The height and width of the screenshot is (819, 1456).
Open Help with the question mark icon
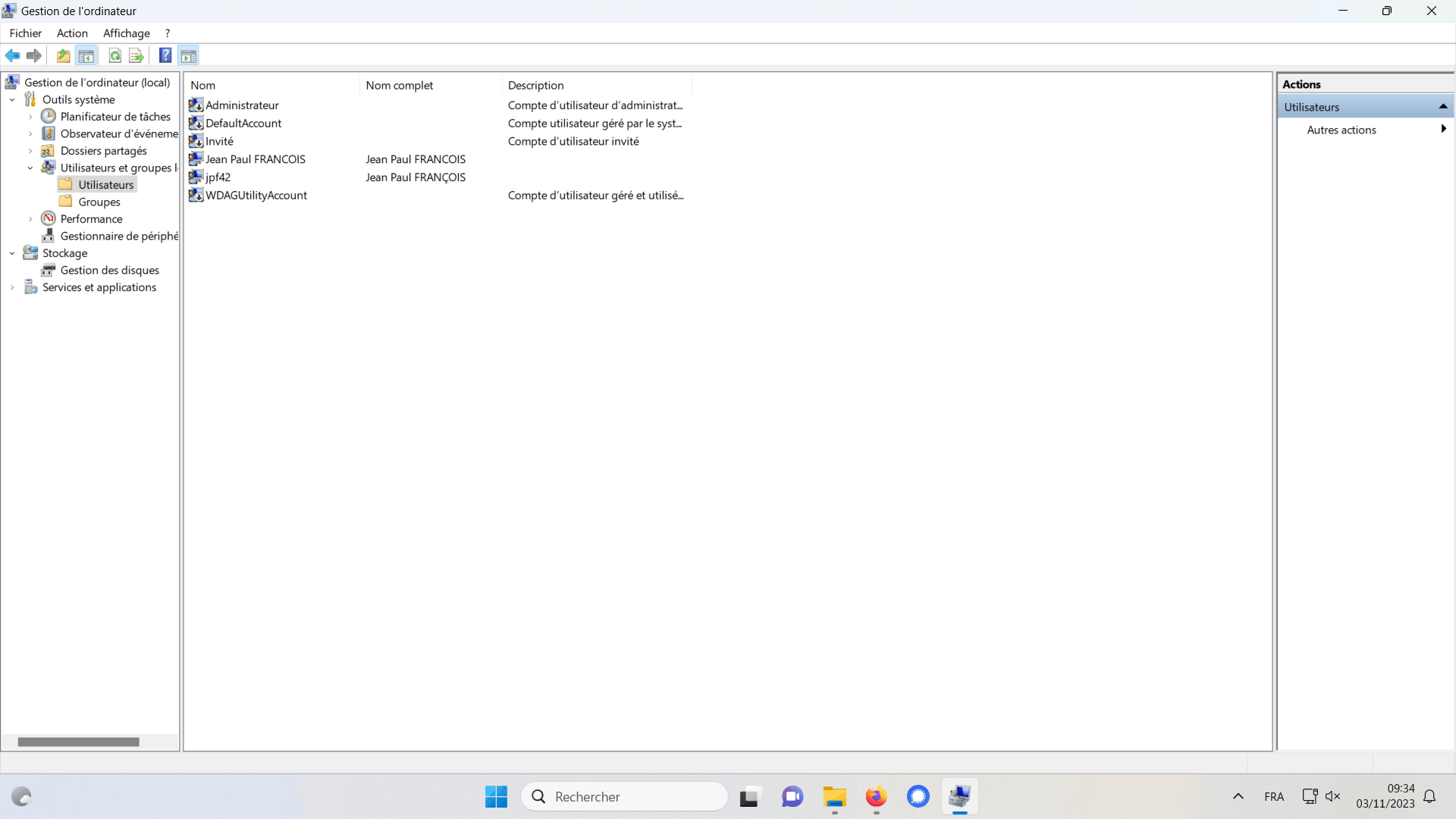165,55
